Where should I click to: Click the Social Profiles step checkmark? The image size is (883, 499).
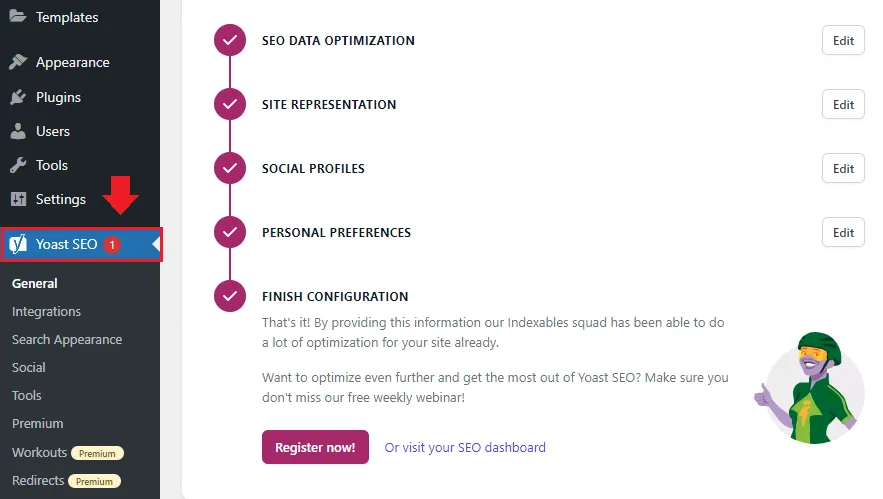point(230,169)
